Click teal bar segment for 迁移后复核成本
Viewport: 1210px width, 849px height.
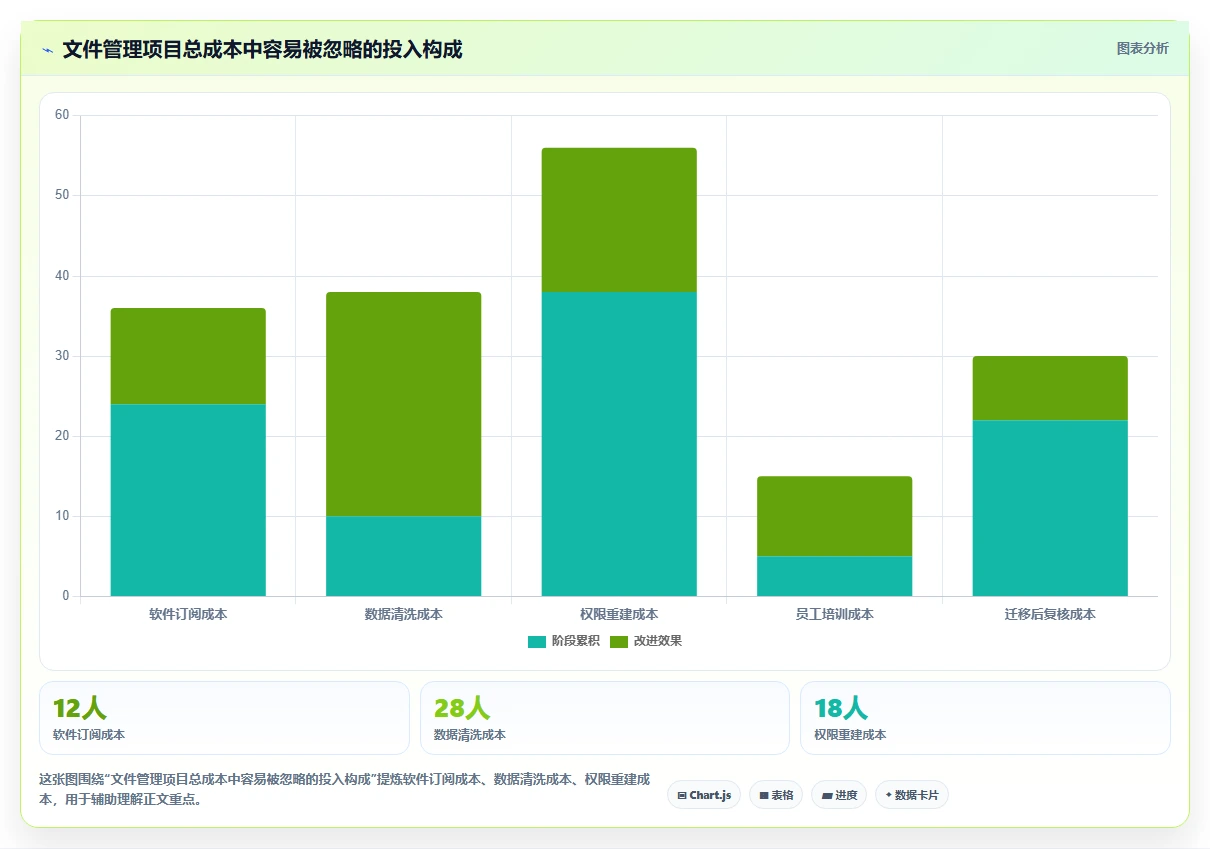(1050, 508)
